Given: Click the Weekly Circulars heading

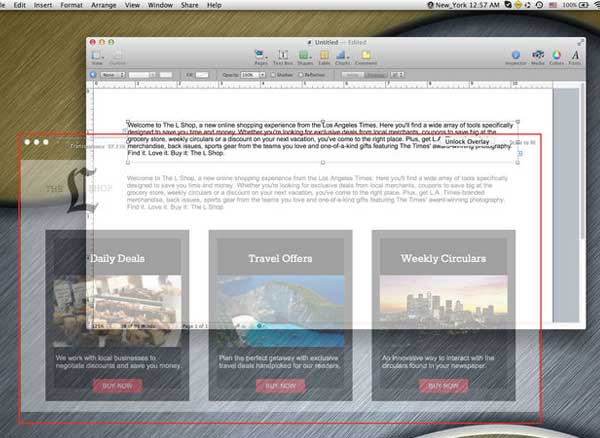Looking at the screenshot, I should click(443, 259).
